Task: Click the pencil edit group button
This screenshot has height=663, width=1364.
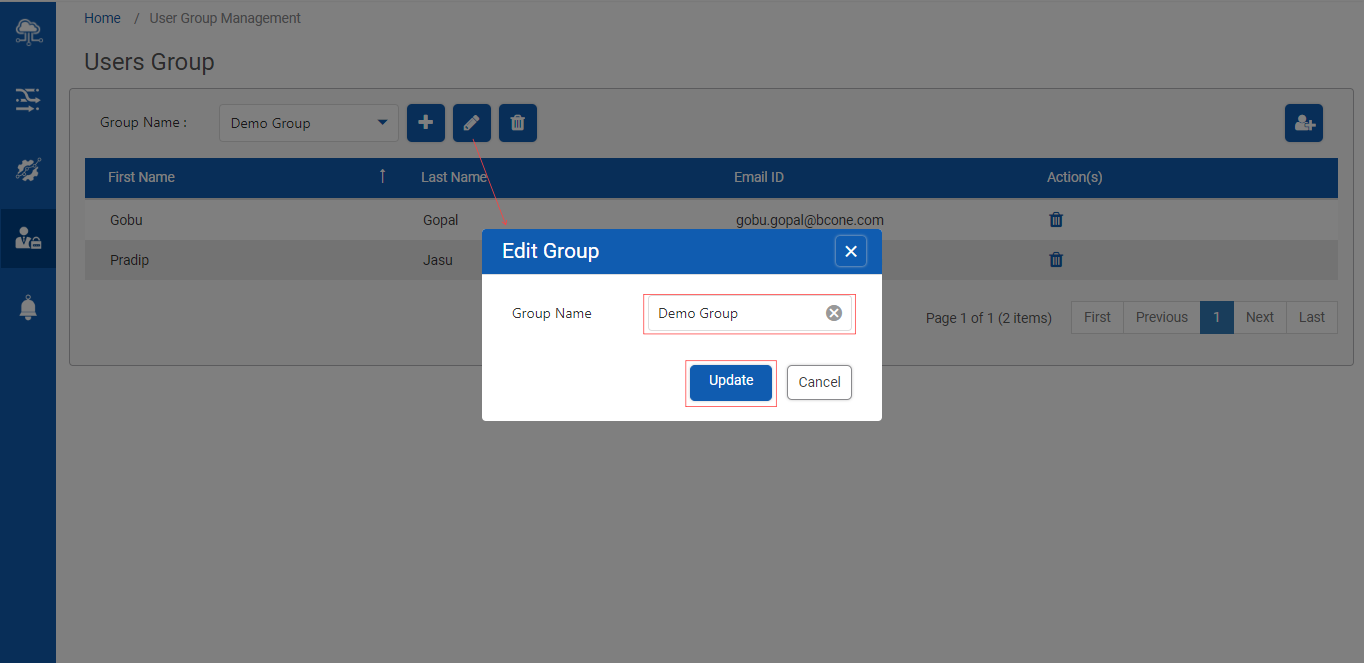Action: point(472,123)
